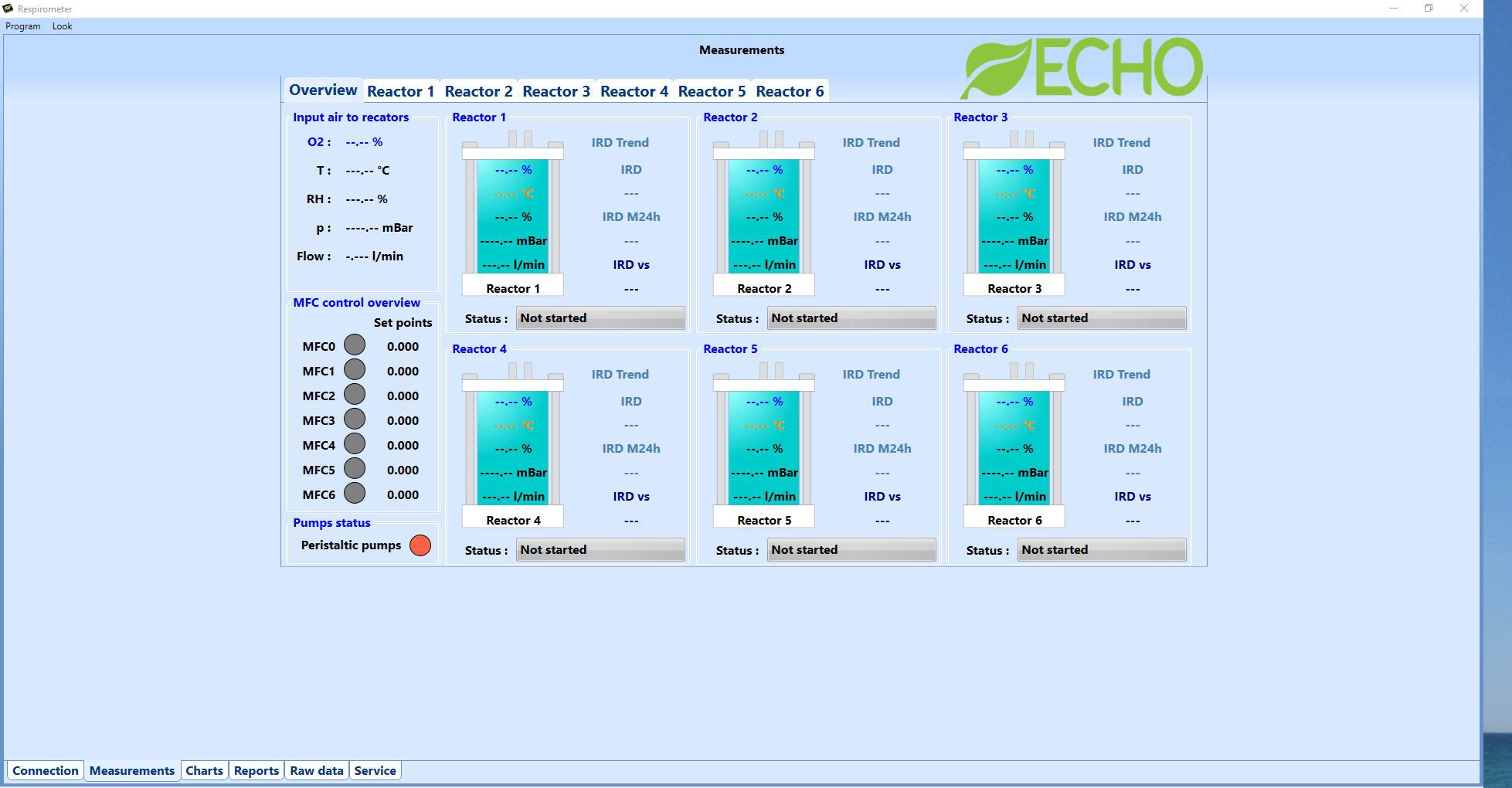Switch to the Charts tab
The height and width of the screenshot is (788, 1512).
204,770
